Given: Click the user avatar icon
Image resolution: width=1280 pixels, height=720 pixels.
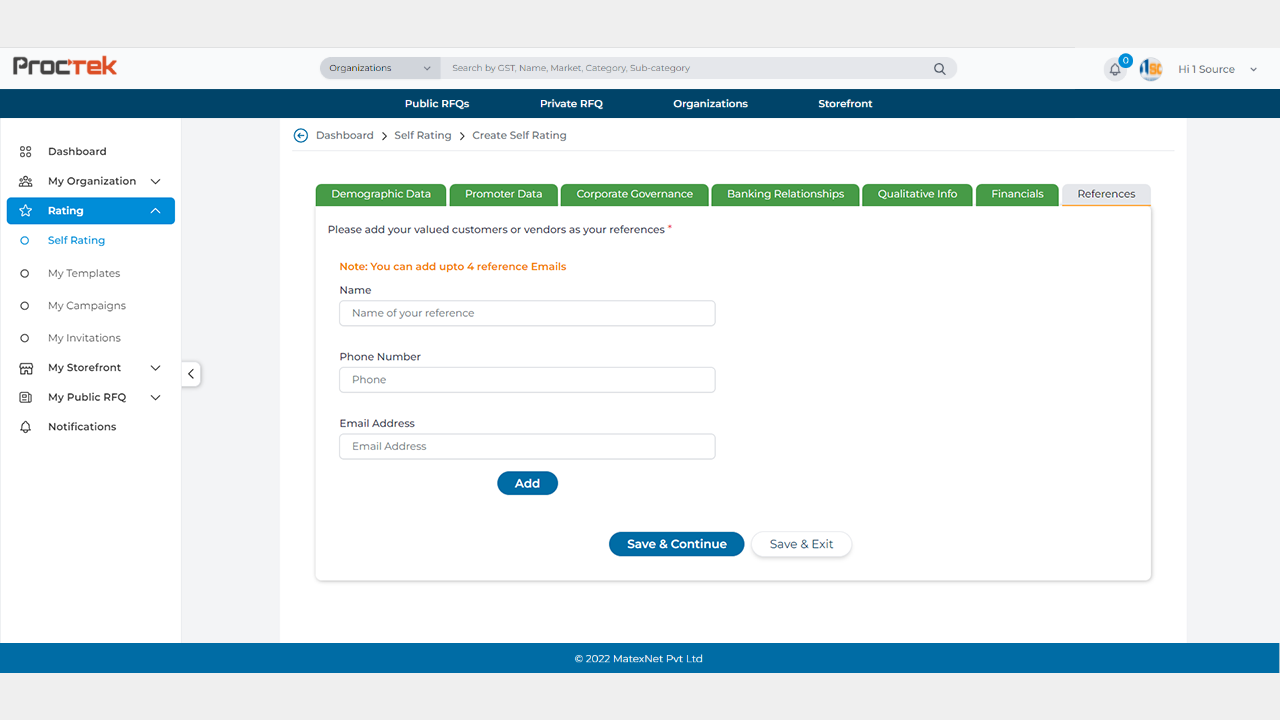Looking at the screenshot, I should click(1151, 69).
